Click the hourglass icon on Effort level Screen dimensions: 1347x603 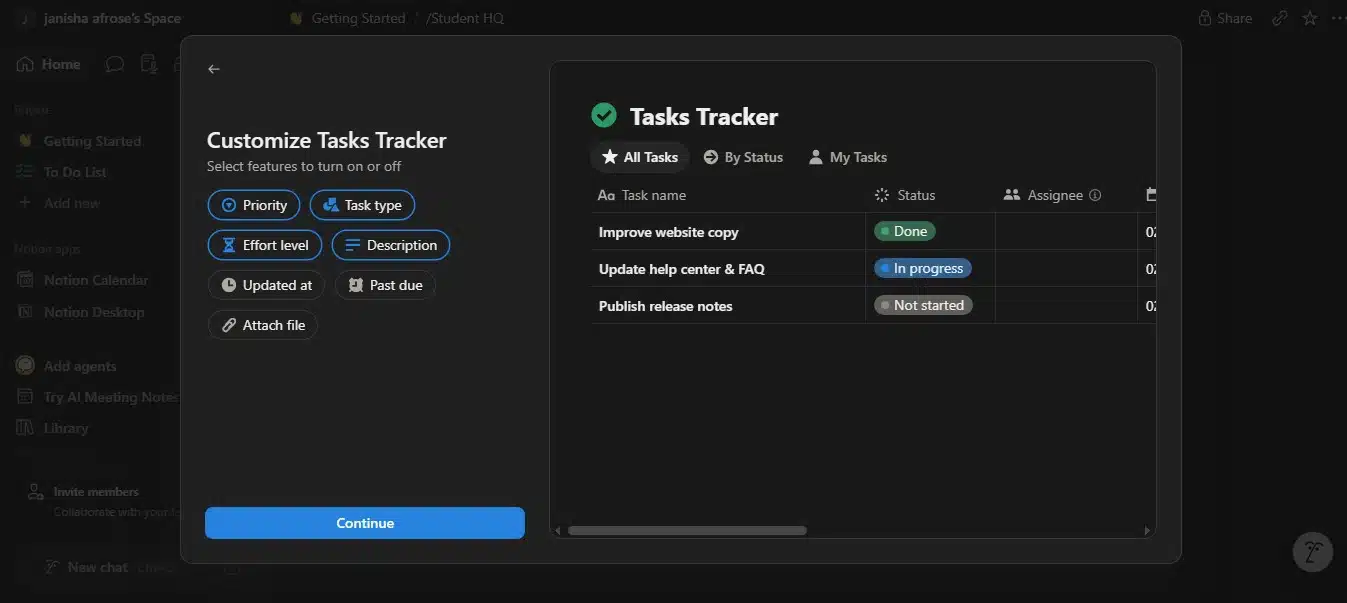click(x=228, y=245)
